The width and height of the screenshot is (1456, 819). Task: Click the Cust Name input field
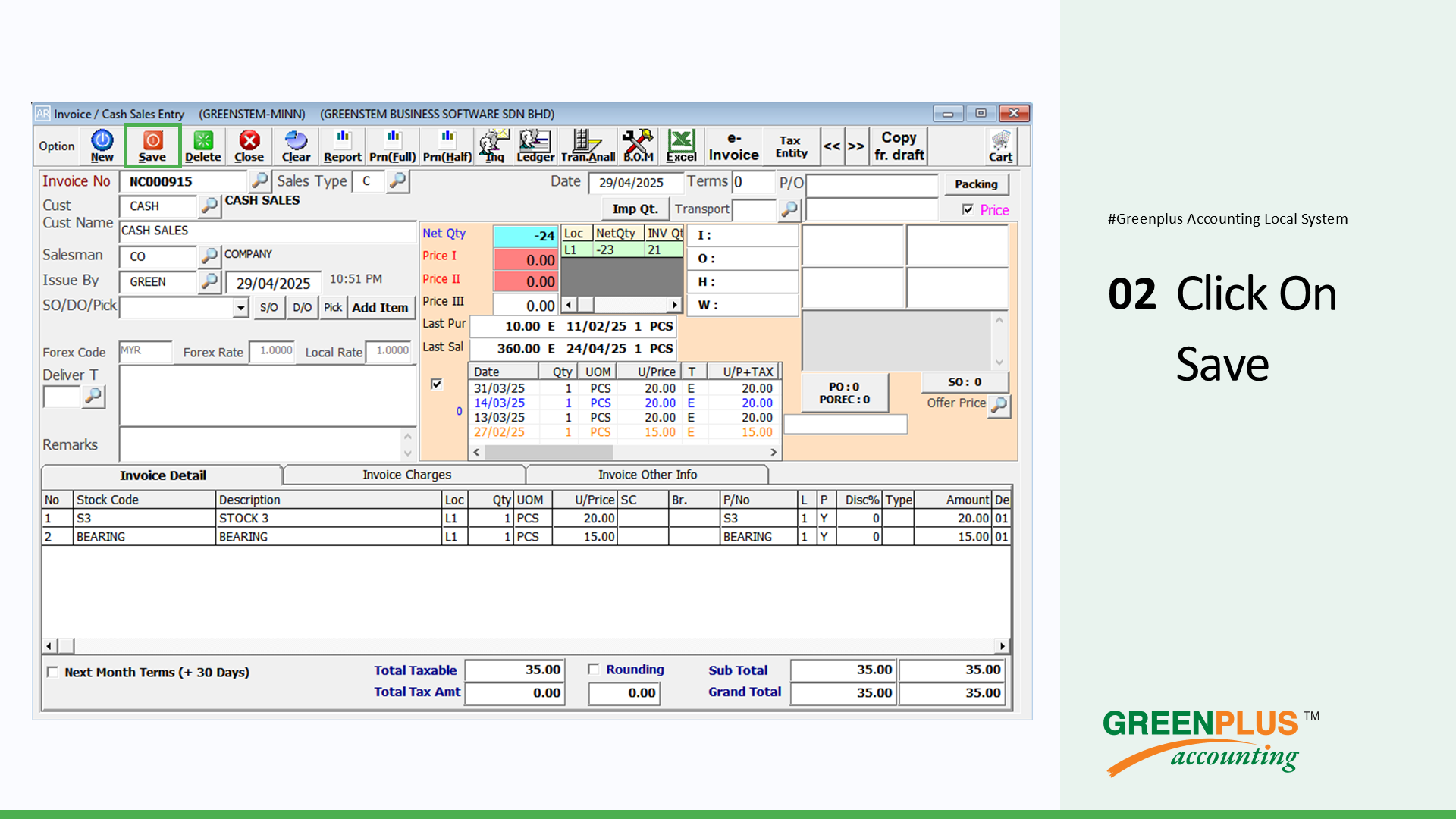pyautogui.click(x=267, y=231)
